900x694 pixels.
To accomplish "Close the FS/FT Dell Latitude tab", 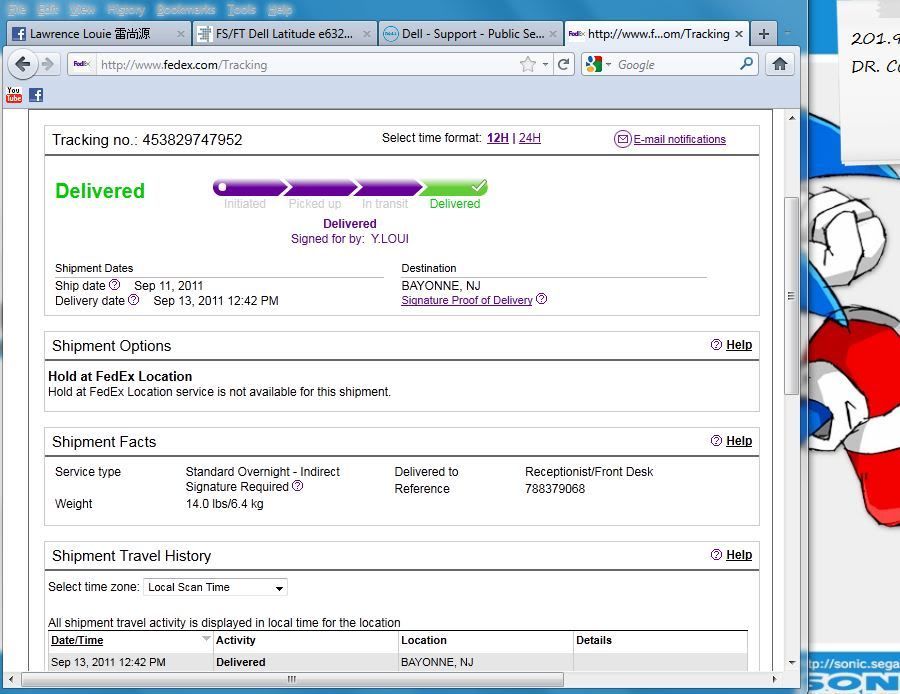I will tap(366, 34).
